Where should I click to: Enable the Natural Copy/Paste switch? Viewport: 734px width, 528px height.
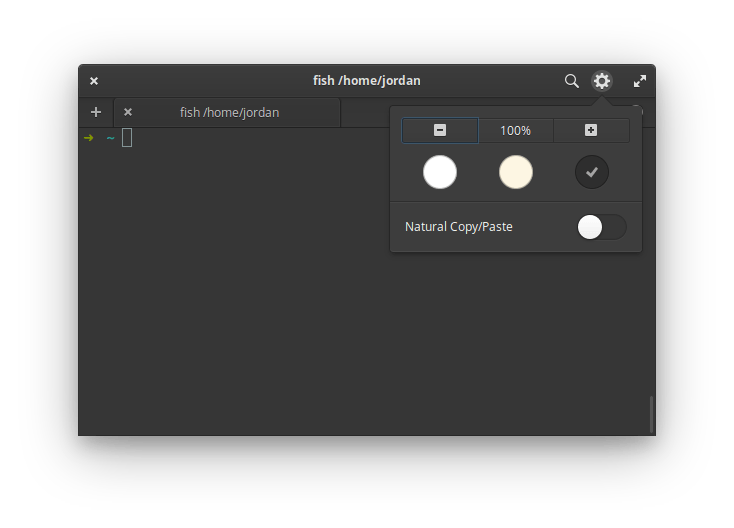[602, 227]
